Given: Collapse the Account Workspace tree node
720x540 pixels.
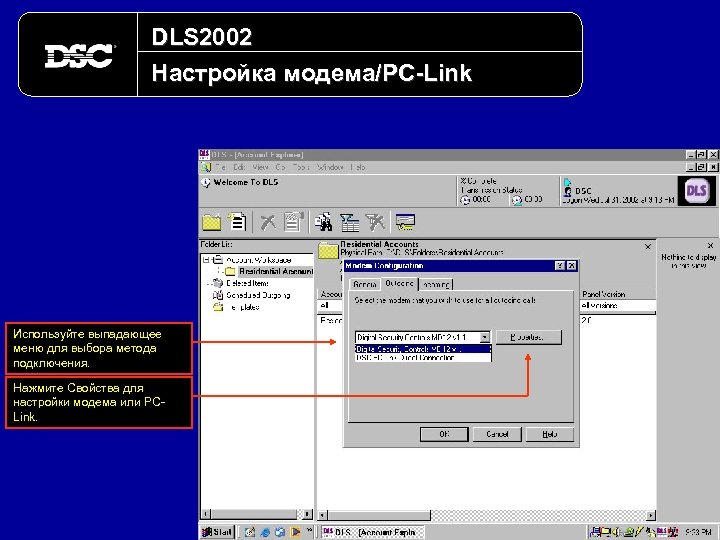Looking at the screenshot, I should click(207, 259).
